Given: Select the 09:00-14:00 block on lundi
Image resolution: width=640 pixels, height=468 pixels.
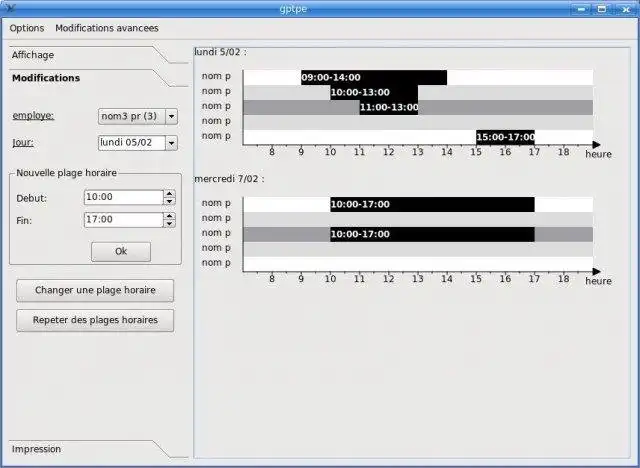Looking at the screenshot, I should tap(374, 78).
